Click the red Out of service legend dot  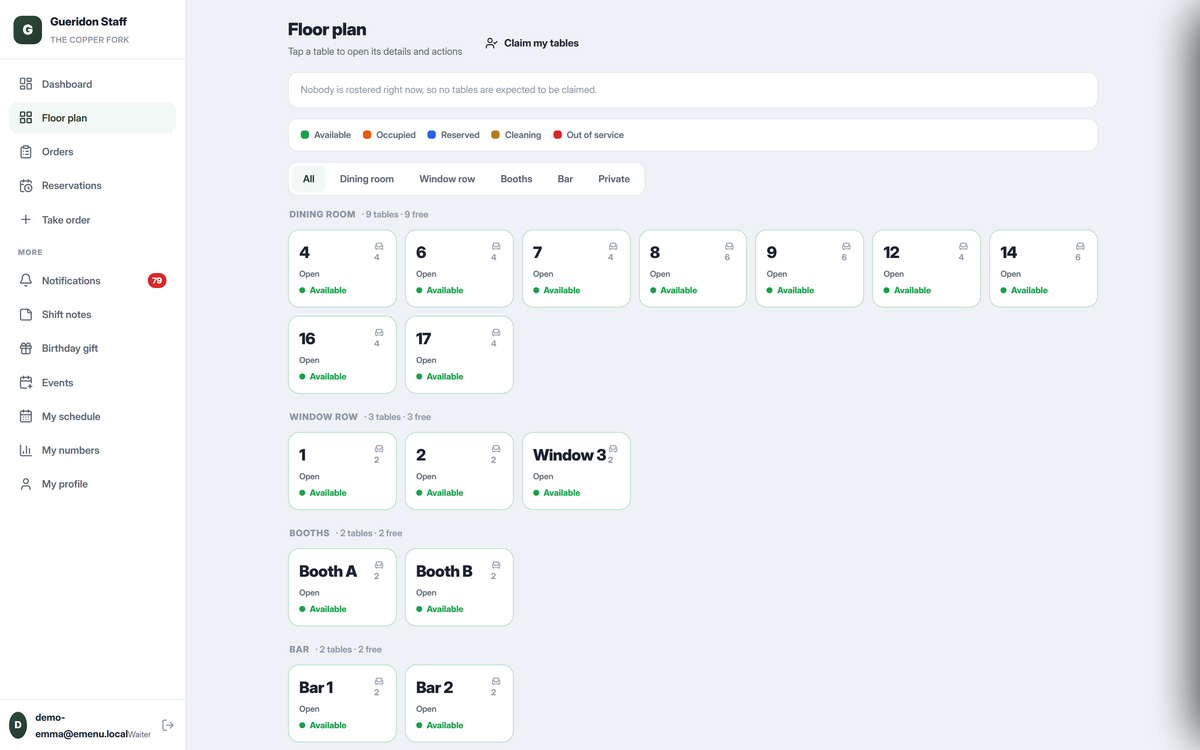[x=557, y=135]
